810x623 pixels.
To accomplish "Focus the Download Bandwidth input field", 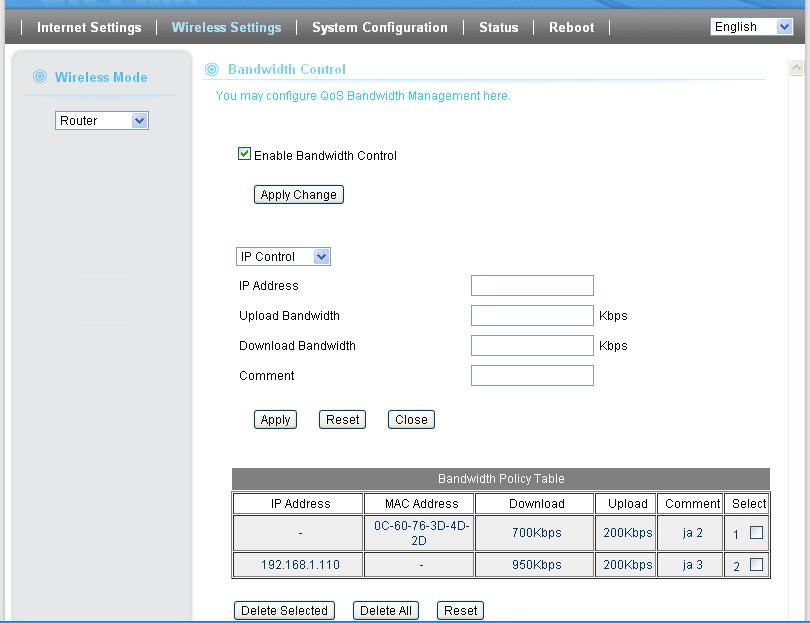I will [532, 346].
